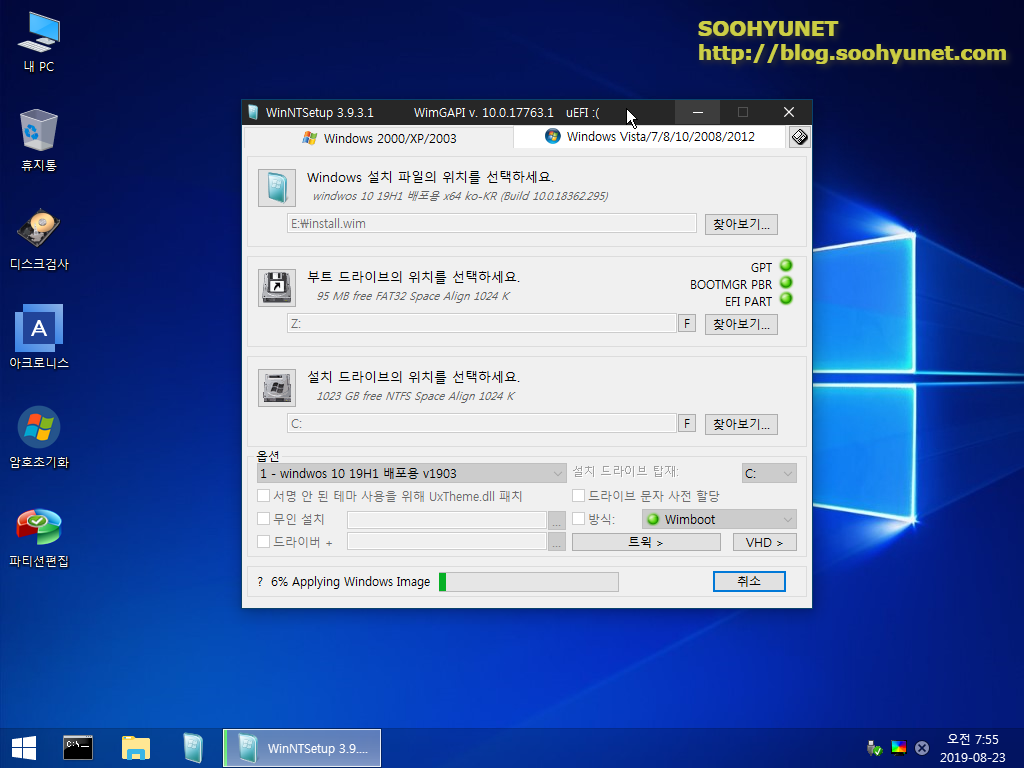Click the installation drive hard disk icon
Viewport: 1024px width, 768px height.
277,388
